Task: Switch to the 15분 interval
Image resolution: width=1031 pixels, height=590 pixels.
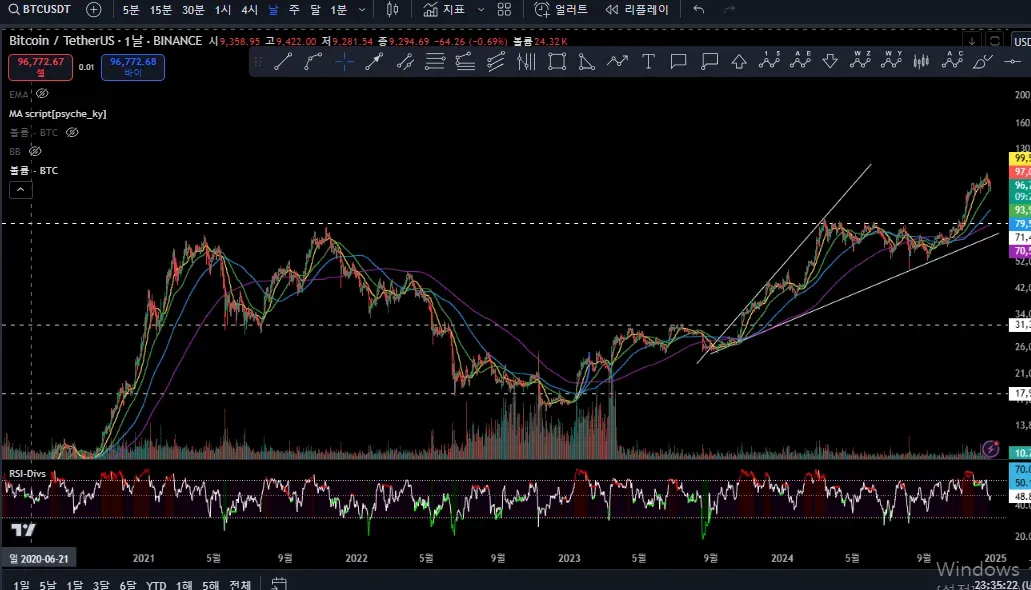Action: pyautogui.click(x=160, y=10)
